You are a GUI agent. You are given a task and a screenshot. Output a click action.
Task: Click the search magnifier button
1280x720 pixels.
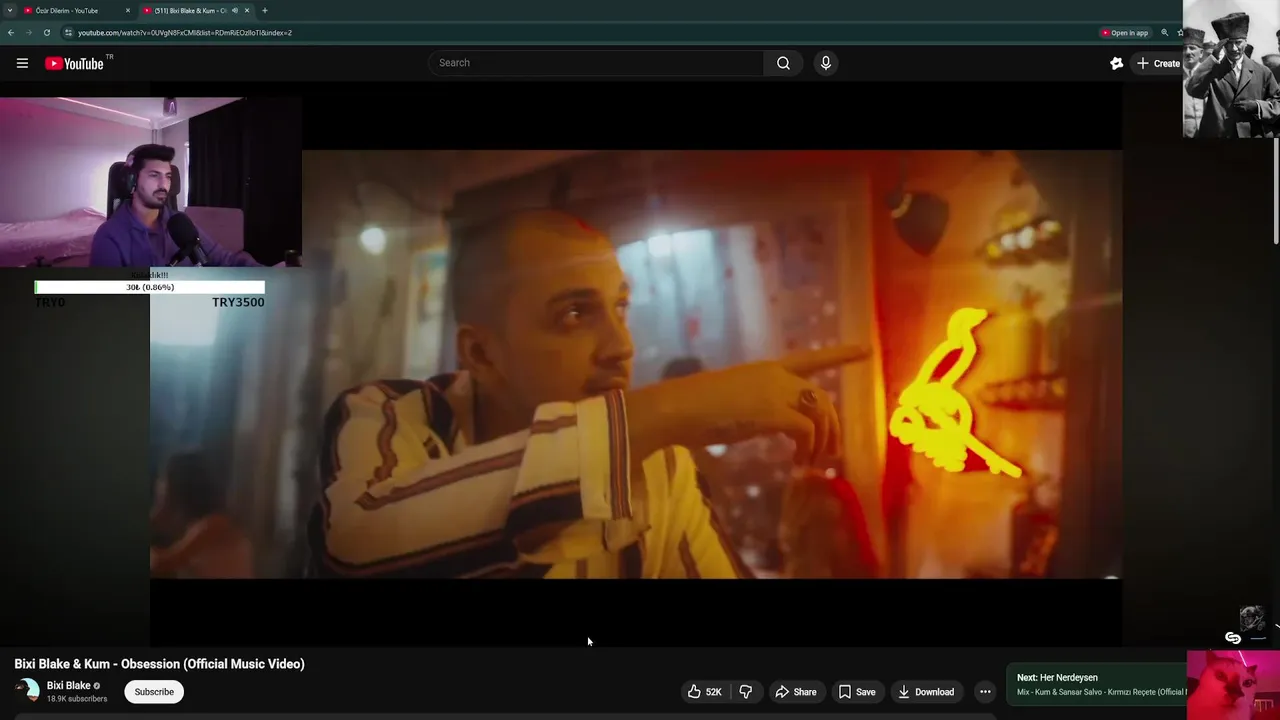[783, 63]
